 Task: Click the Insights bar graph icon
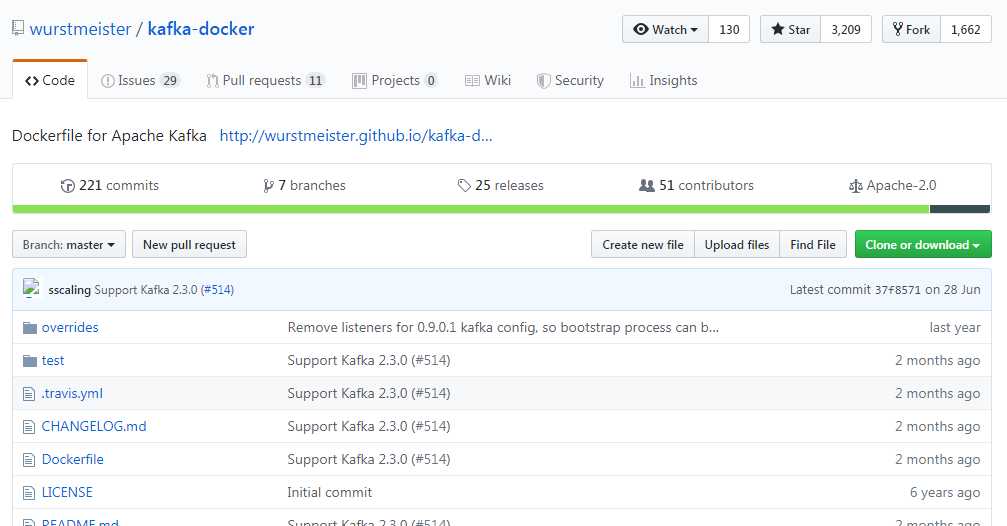[637, 81]
